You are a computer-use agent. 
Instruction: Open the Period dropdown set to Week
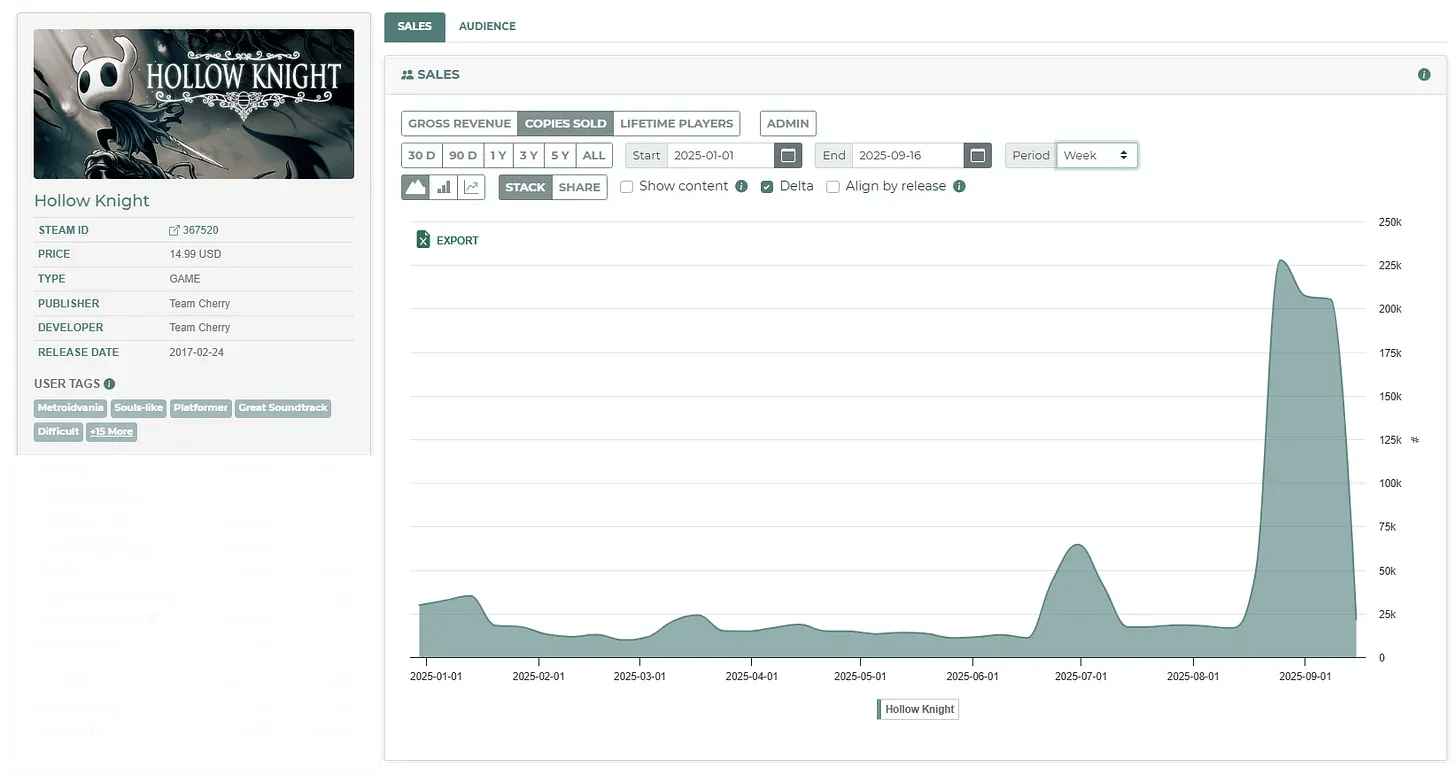tap(1097, 155)
